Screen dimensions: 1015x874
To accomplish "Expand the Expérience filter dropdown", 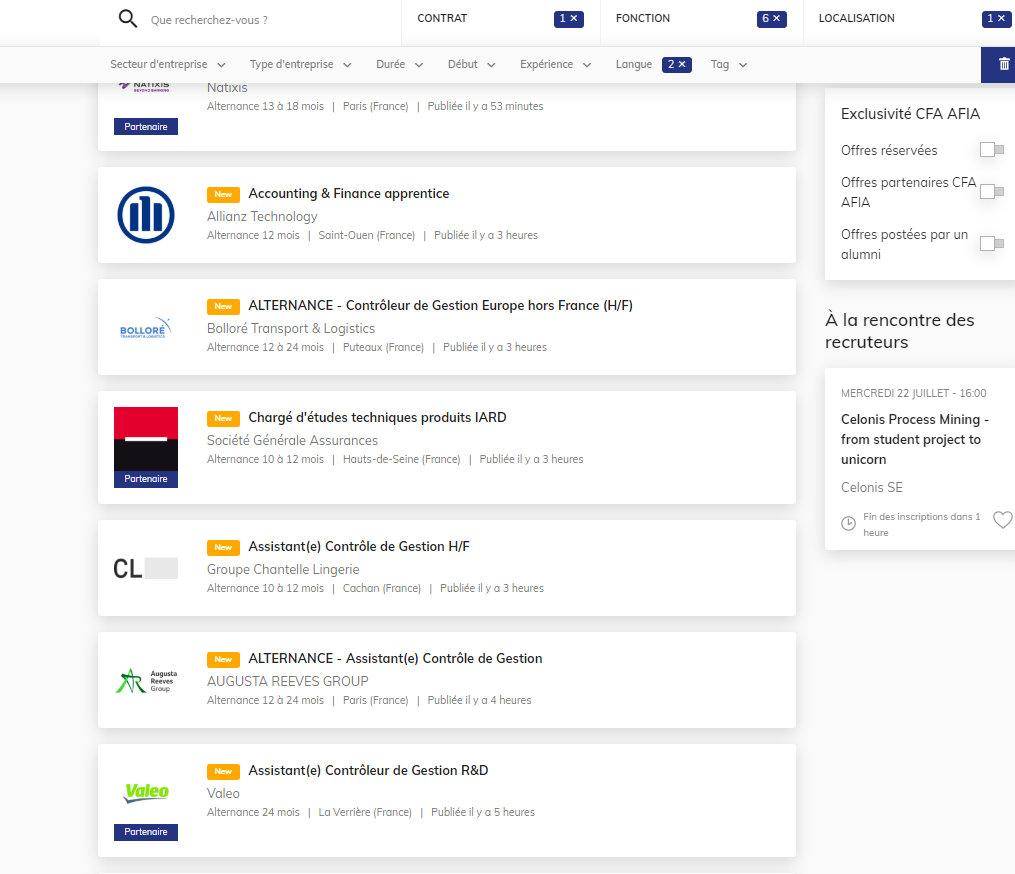I will (555, 65).
